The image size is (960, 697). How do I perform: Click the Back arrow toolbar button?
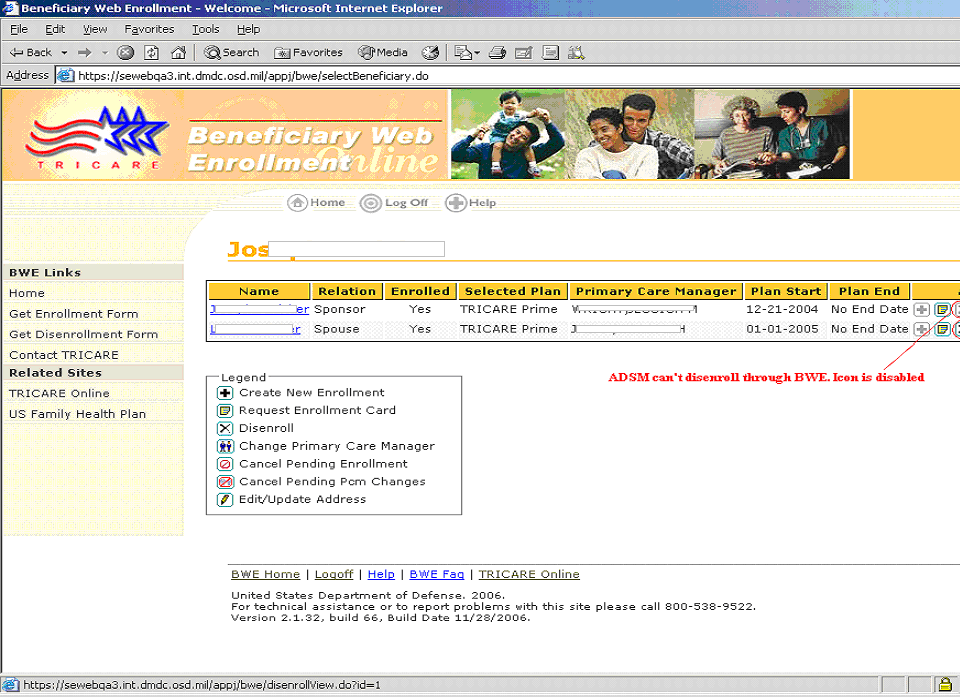click(x=31, y=53)
